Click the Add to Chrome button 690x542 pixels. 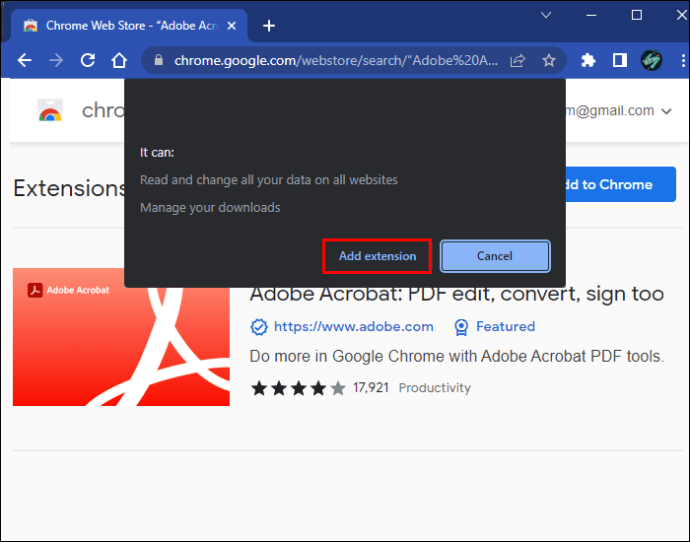tap(621, 184)
